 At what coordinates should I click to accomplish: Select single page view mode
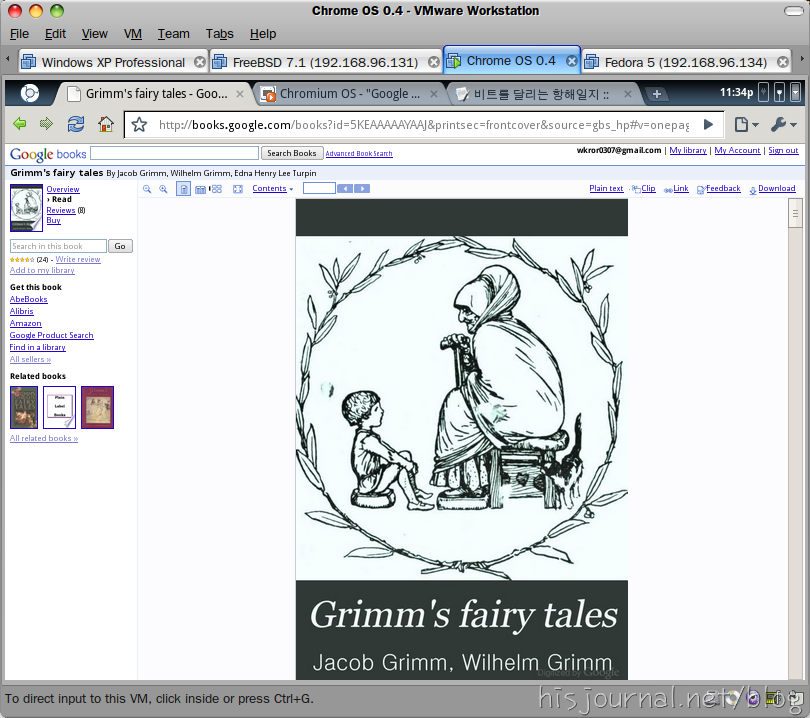183,189
